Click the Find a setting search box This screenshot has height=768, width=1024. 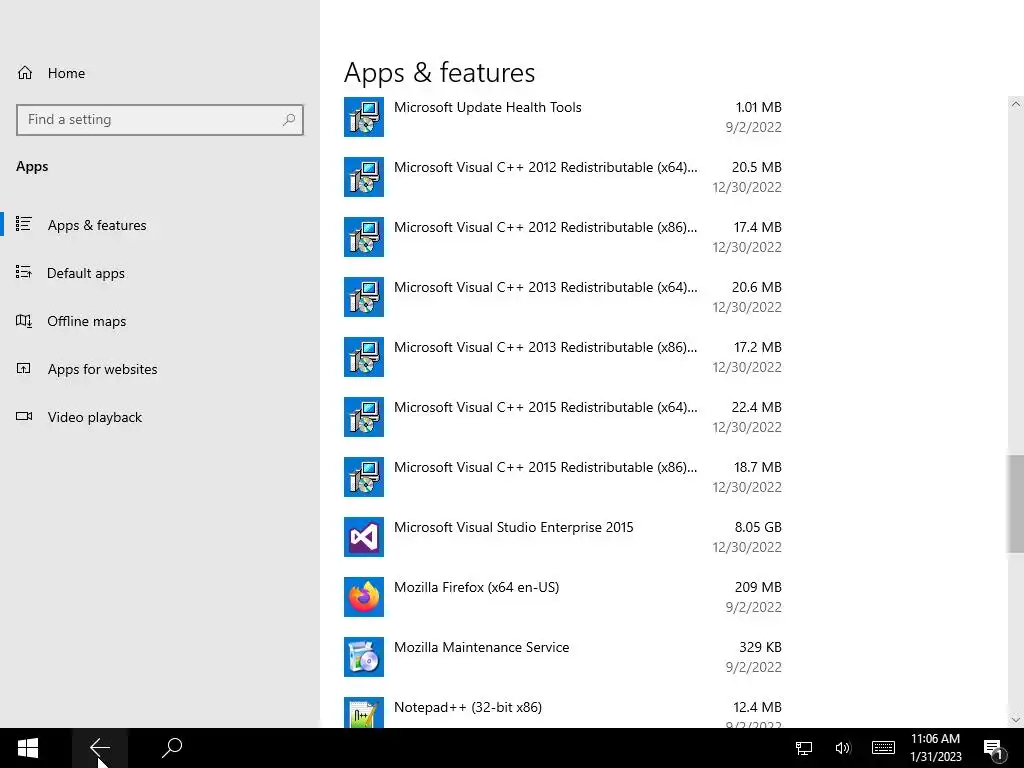pyautogui.click(x=160, y=120)
